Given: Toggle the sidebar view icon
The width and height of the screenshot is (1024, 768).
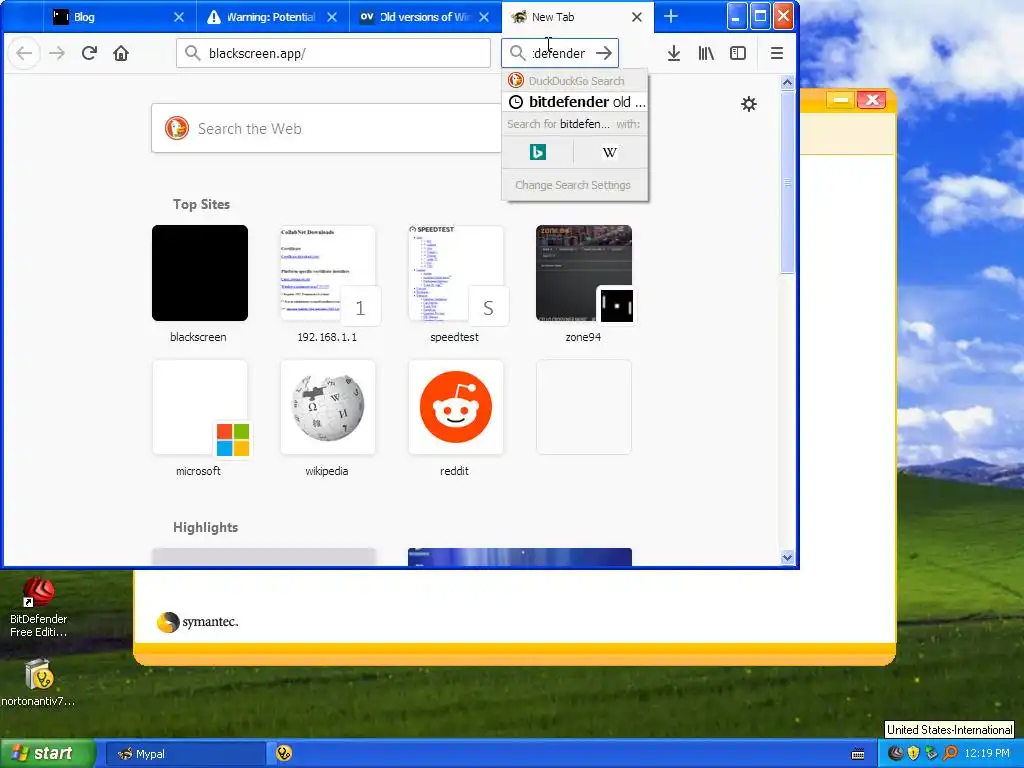Looking at the screenshot, I should pos(738,54).
